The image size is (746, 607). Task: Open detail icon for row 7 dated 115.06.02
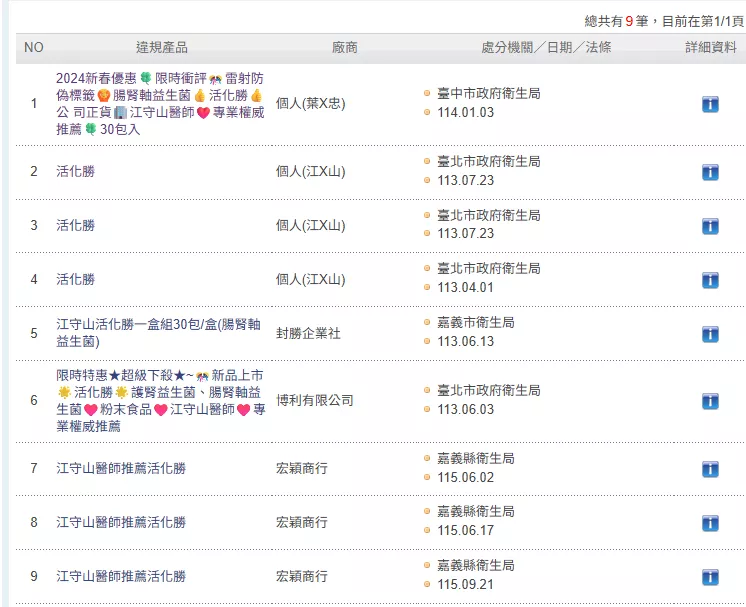click(x=710, y=469)
